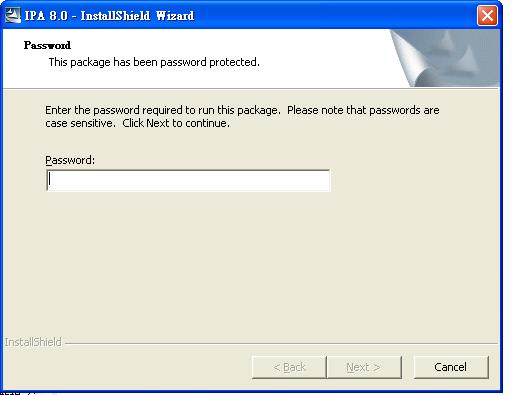Focus the Password text field
512x395 pixels.
pos(188,180)
